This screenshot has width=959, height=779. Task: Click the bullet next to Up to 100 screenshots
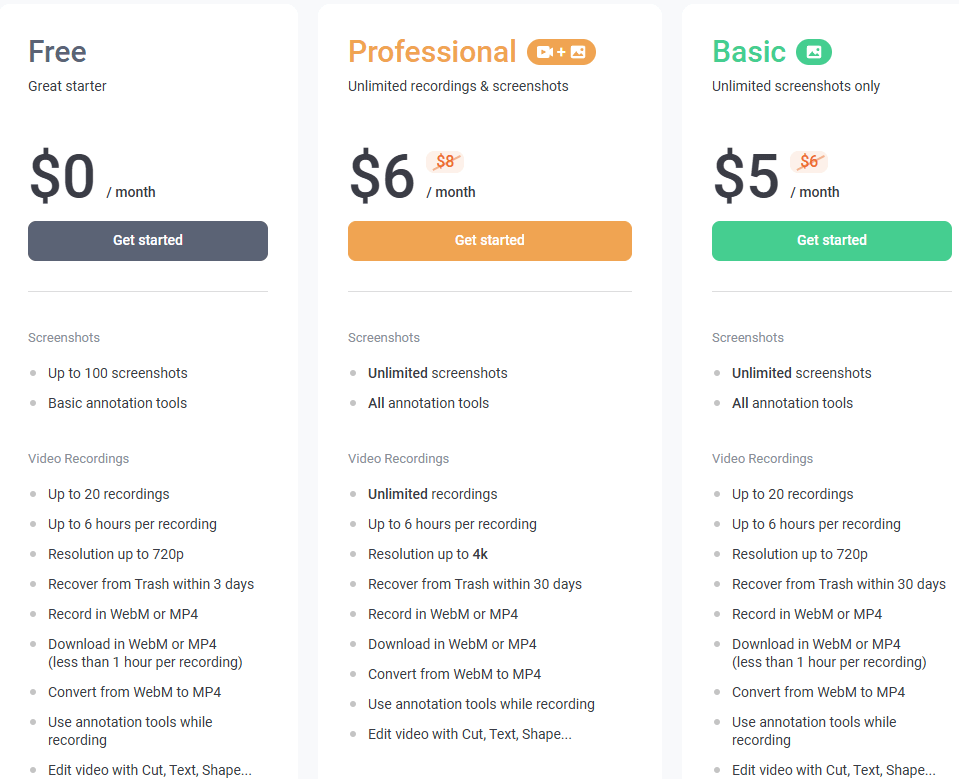tap(31, 373)
